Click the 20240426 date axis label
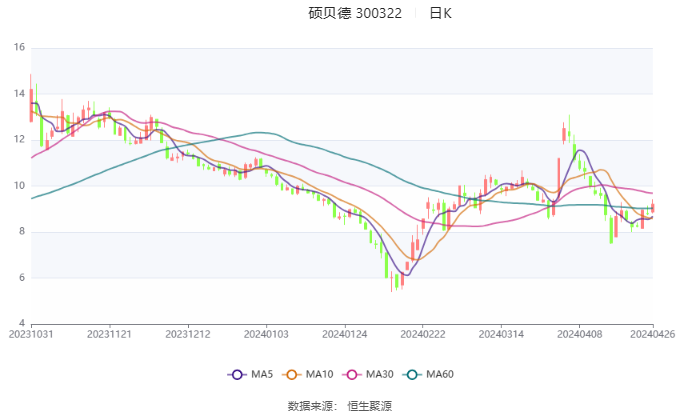 pos(652,334)
